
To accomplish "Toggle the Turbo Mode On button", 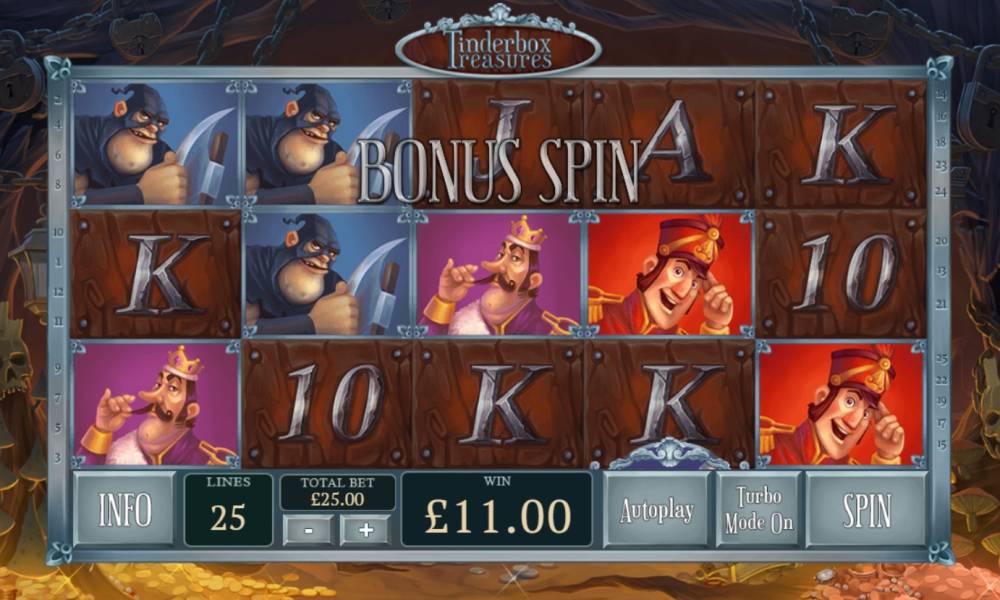I will [759, 509].
